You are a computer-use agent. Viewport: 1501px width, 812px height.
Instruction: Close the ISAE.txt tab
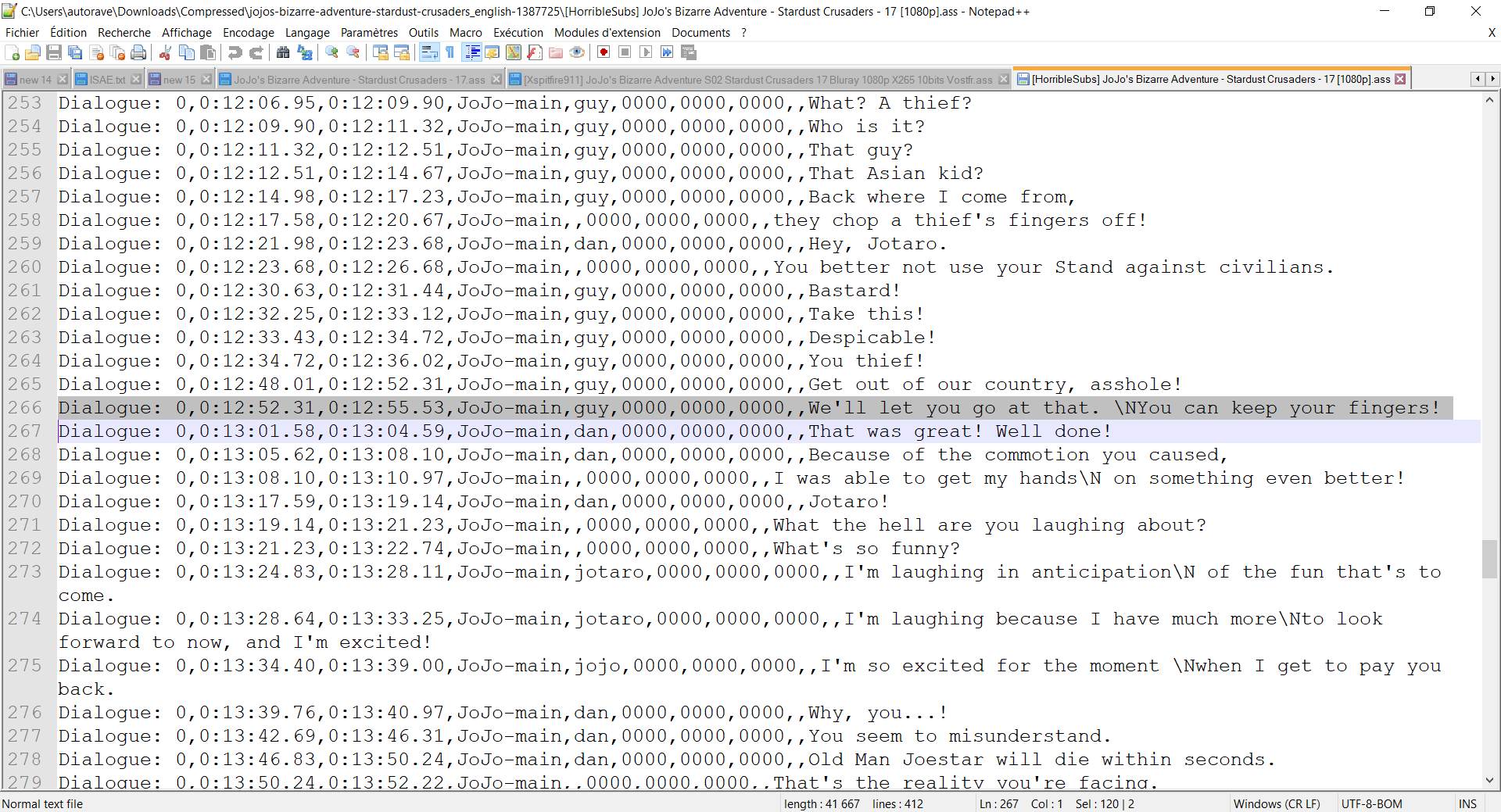136,80
